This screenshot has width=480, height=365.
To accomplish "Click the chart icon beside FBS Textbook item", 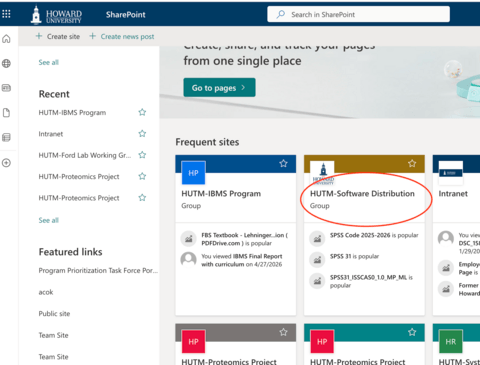I will point(189,238).
